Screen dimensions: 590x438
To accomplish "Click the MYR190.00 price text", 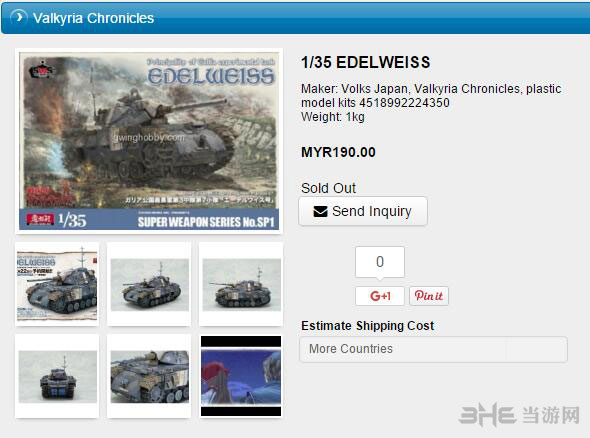I will tap(338, 152).
